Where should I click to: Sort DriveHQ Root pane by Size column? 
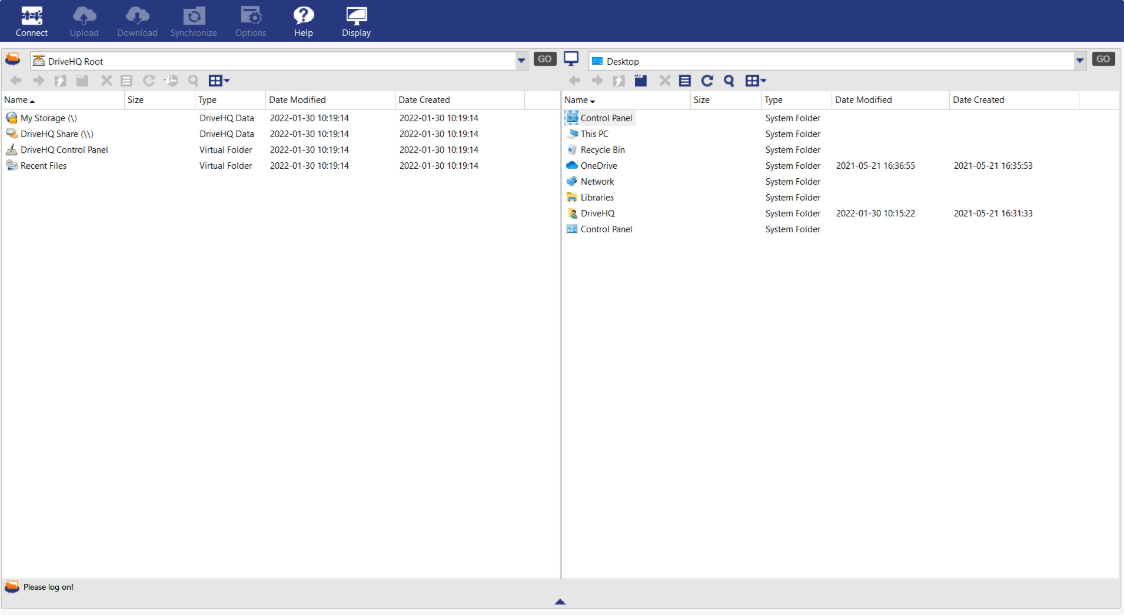coord(160,100)
